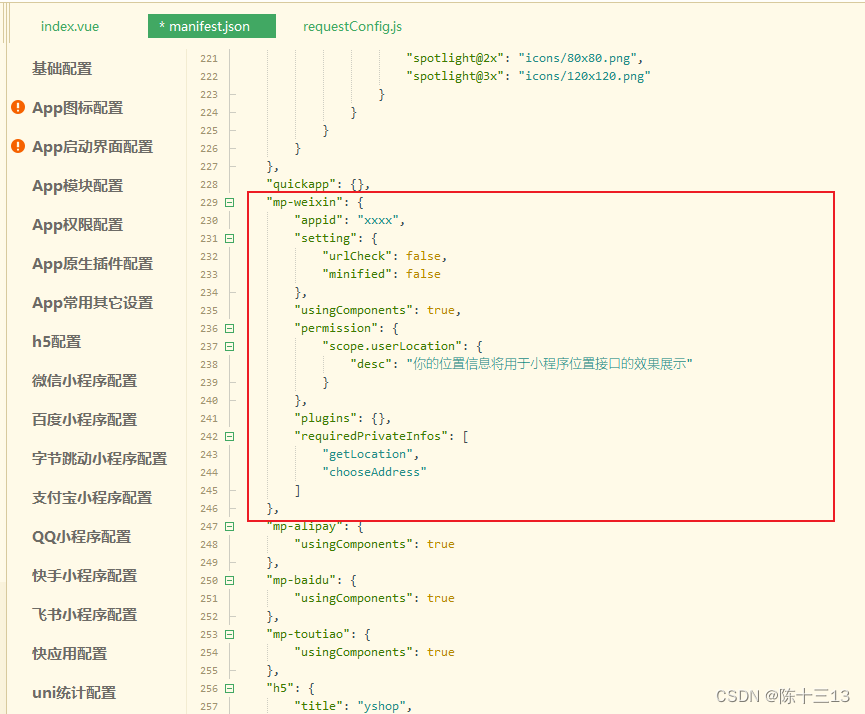Image resolution: width=865 pixels, height=714 pixels.
Task: Collapse requiredPrivateInfos array at line 242
Action: (x=229, y=436)
